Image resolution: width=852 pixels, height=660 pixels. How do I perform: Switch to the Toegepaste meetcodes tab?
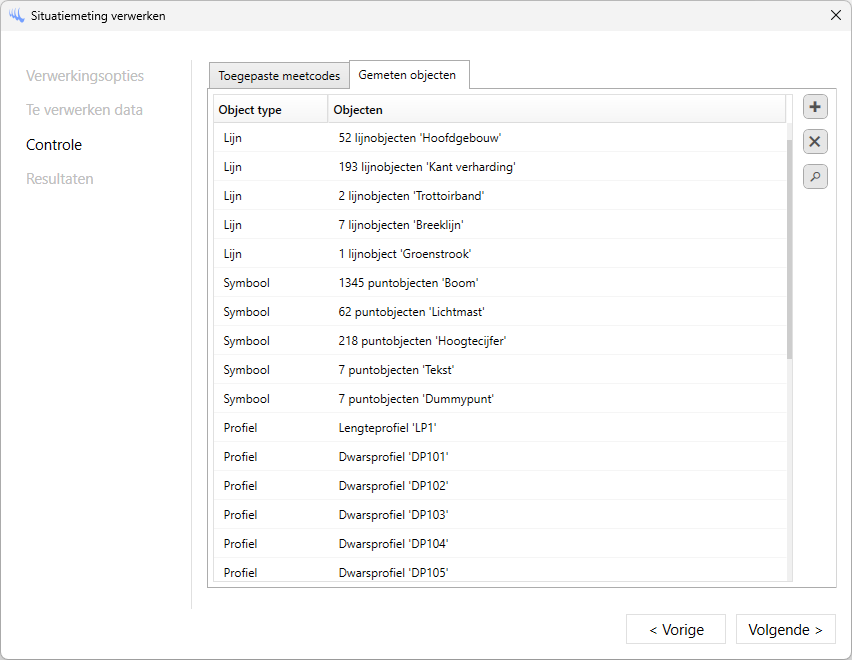pos(279,76)
